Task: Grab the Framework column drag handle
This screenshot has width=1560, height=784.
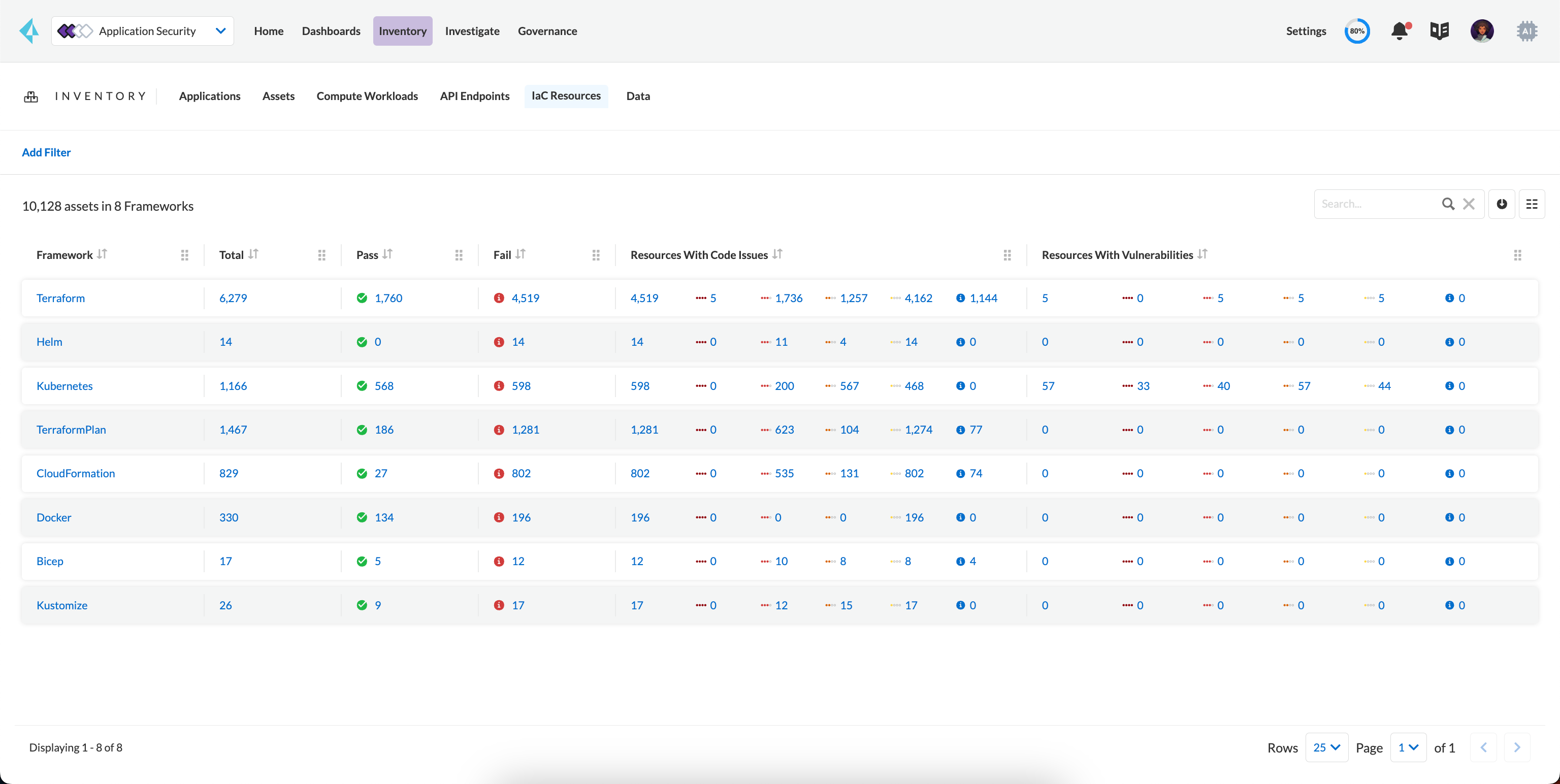Action: [185, 255]
